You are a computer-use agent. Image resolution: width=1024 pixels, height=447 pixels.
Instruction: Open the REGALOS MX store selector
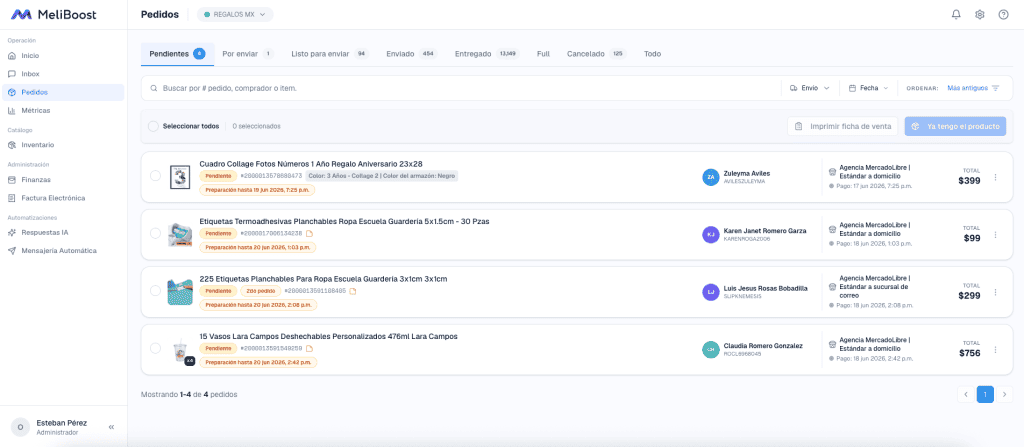tap(235, 14)
